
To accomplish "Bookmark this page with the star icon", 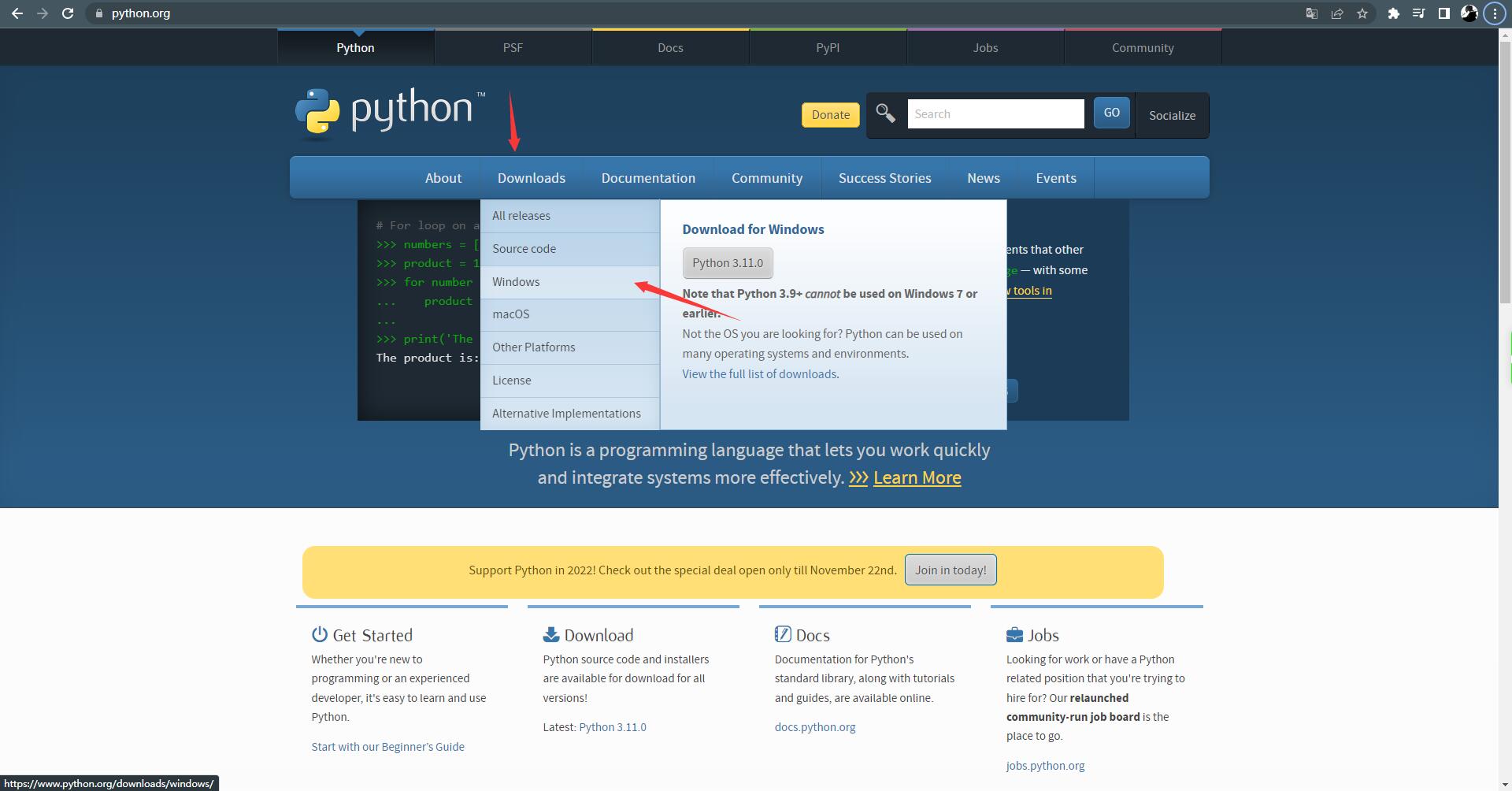I will 1362,13.
